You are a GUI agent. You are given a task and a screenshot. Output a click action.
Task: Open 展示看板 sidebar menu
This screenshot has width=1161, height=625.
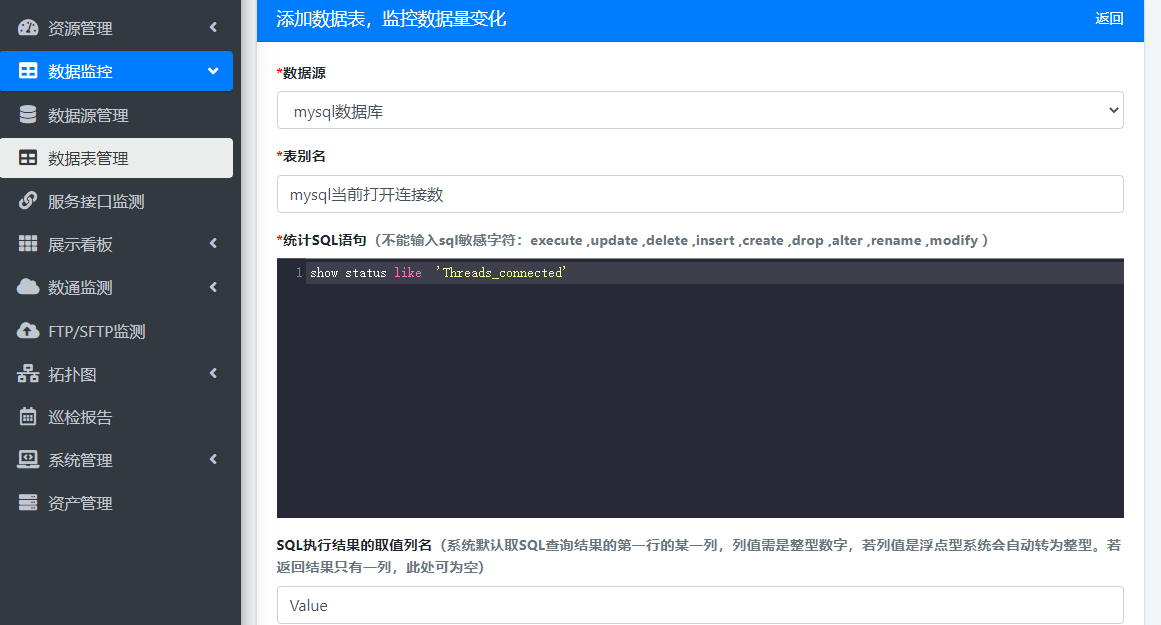click(x=116, y=244)
